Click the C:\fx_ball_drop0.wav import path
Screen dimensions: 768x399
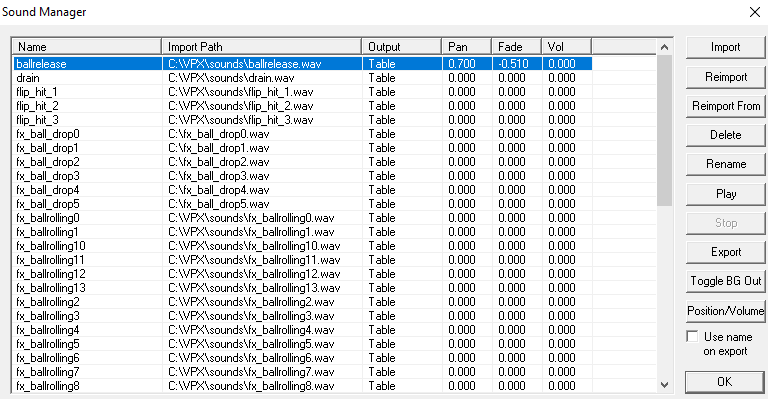[218, 134]
